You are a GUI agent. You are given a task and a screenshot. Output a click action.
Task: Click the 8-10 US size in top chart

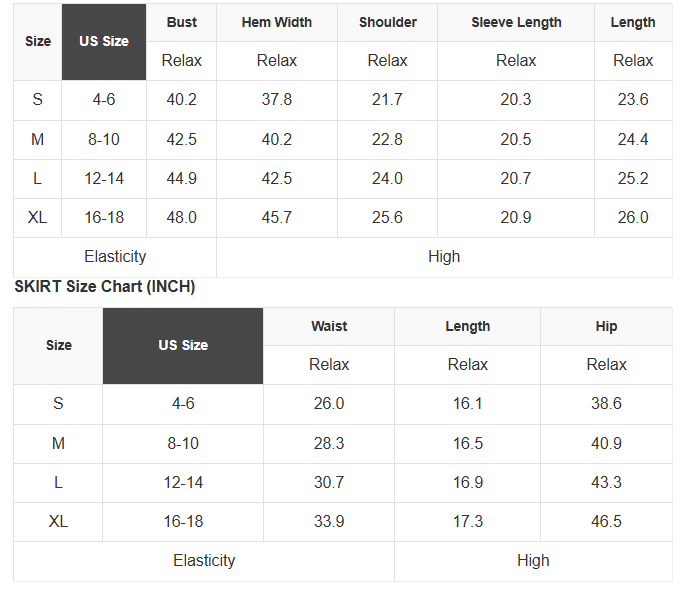tap(104, 140)
